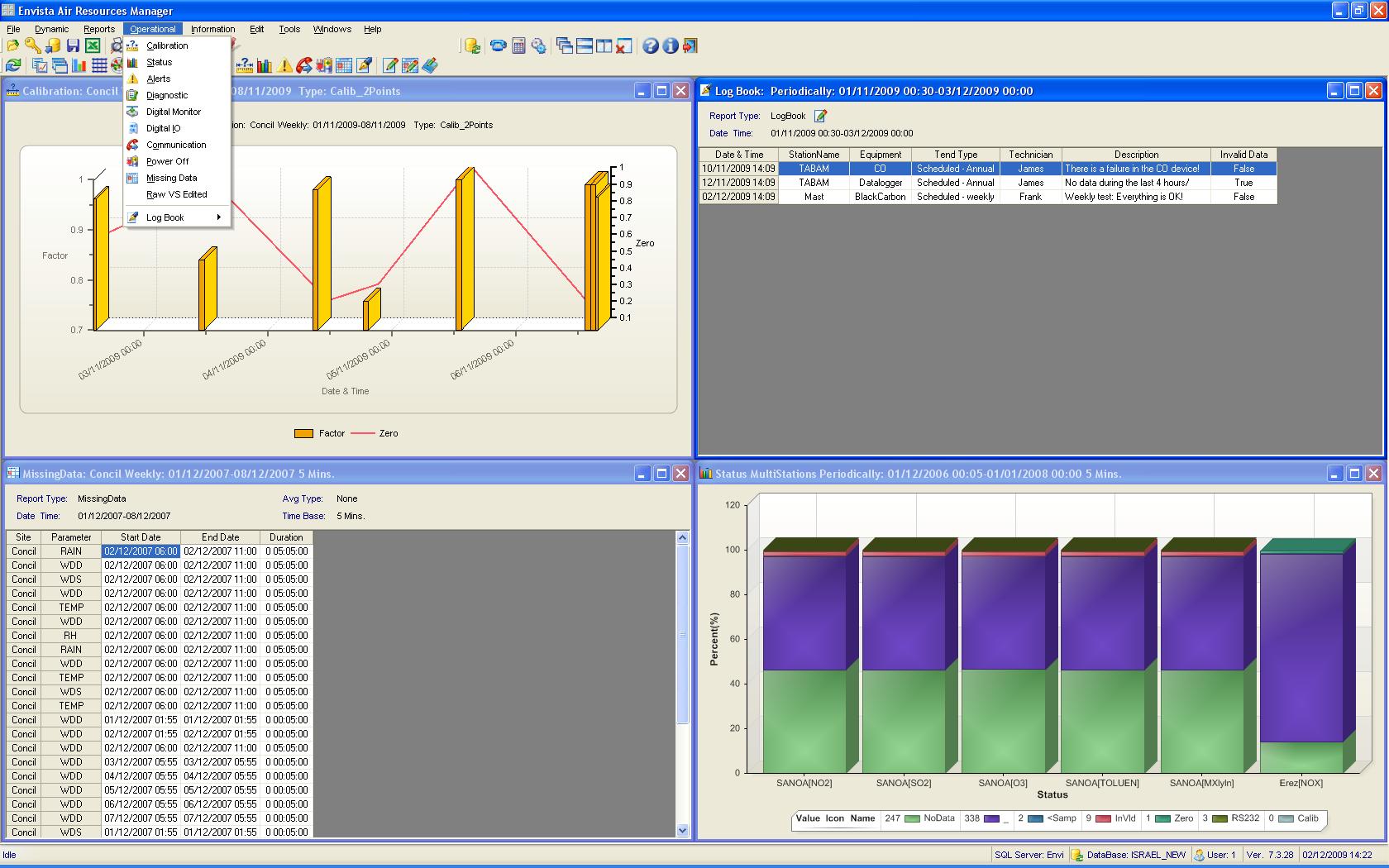The image size is (1389, 868).
Task: Click the edit pencil beside Report Type LogBook
Action: coord(820,116)
